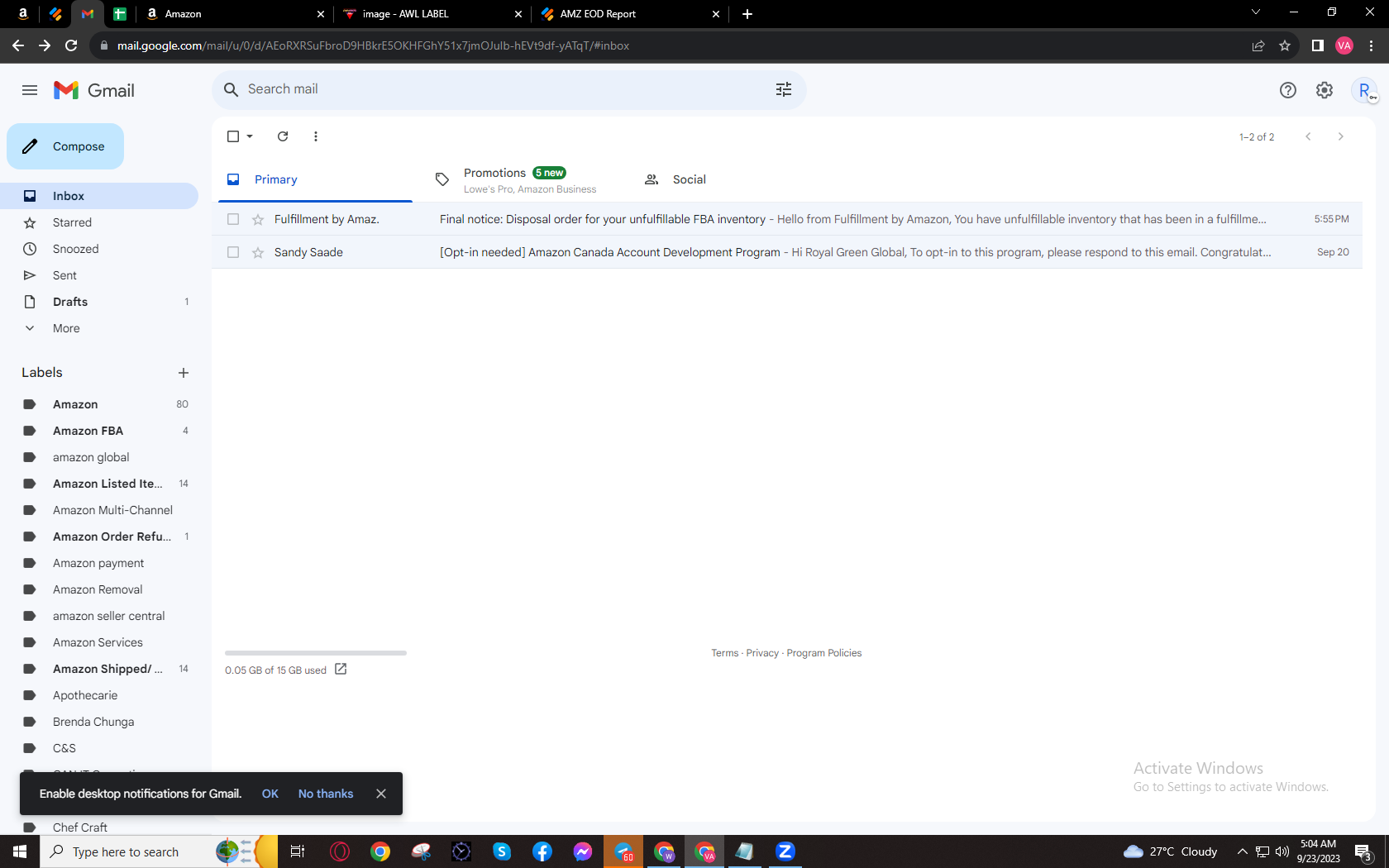Star the Fulfillment by Amazon email
Viewport: 1389px width, 868px height.
point(258,219)
